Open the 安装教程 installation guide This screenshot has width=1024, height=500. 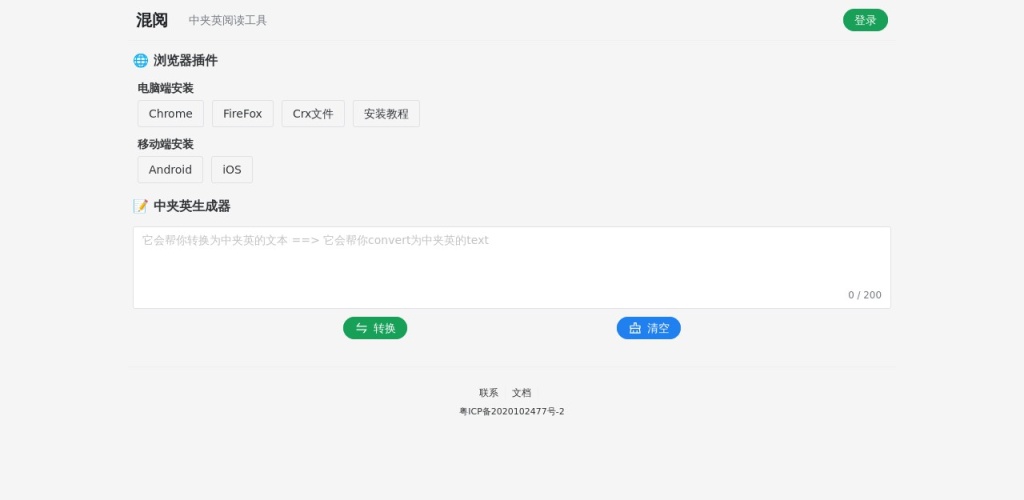coord(386,114)
